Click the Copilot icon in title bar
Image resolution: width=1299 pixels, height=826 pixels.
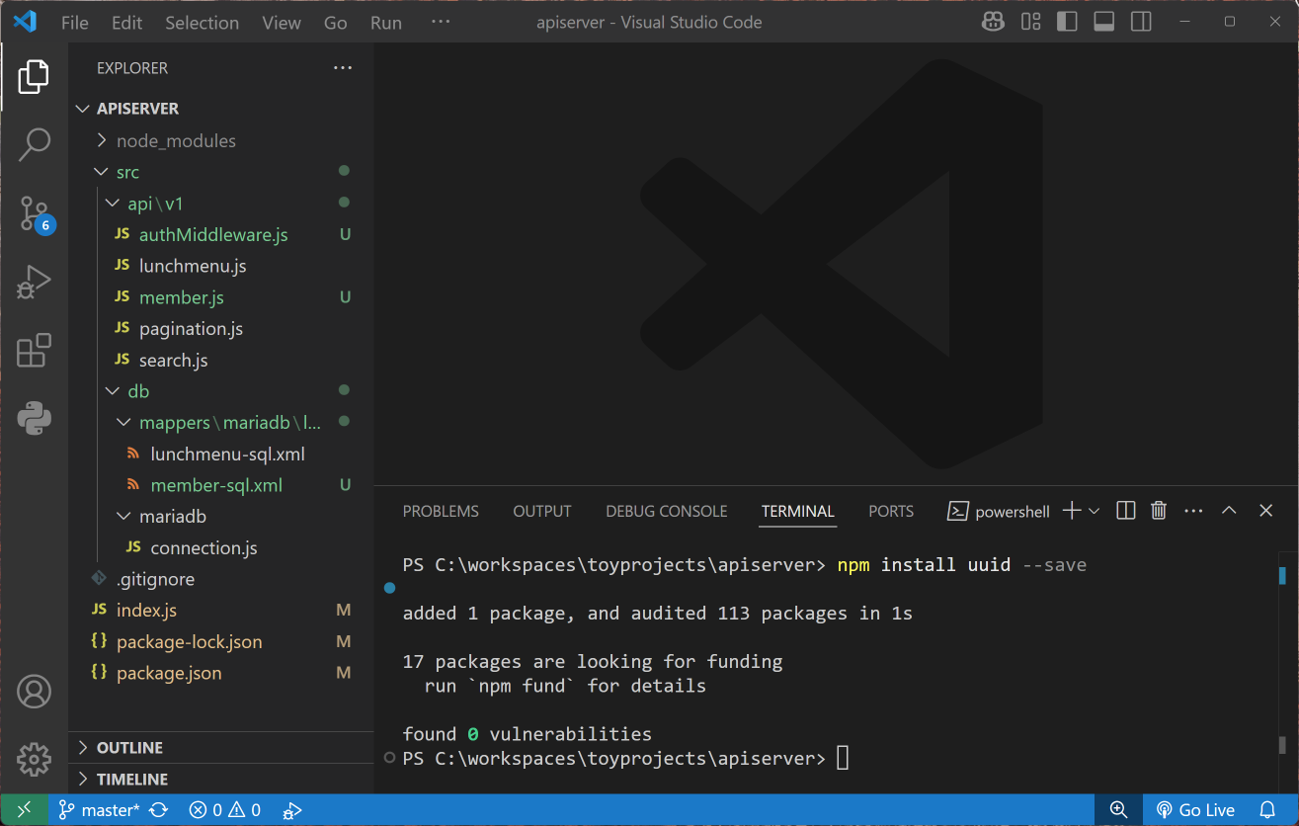point(993,22)
